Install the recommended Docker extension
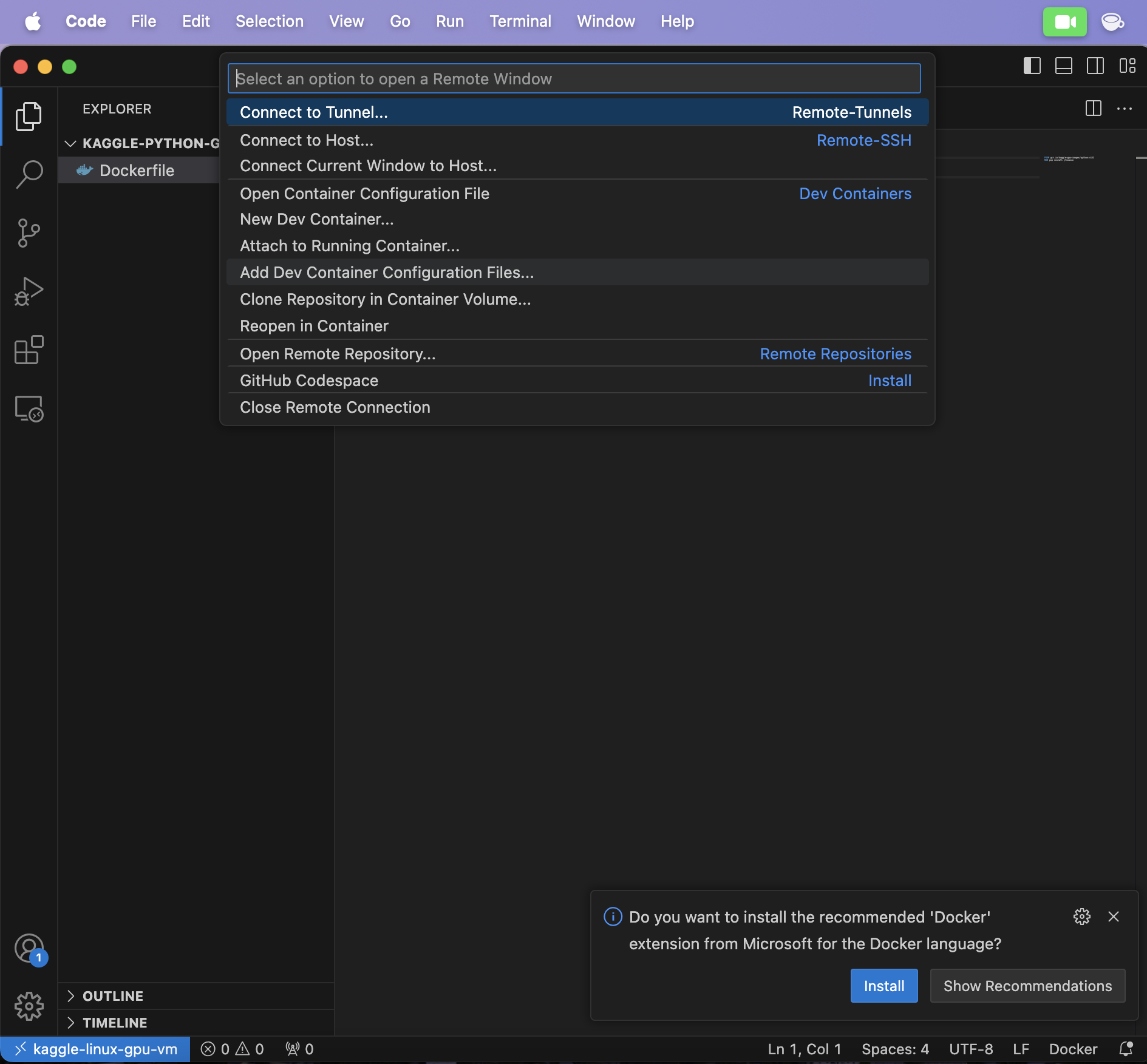Viewport: 1147px width, 1064px height. pos(883,986)
